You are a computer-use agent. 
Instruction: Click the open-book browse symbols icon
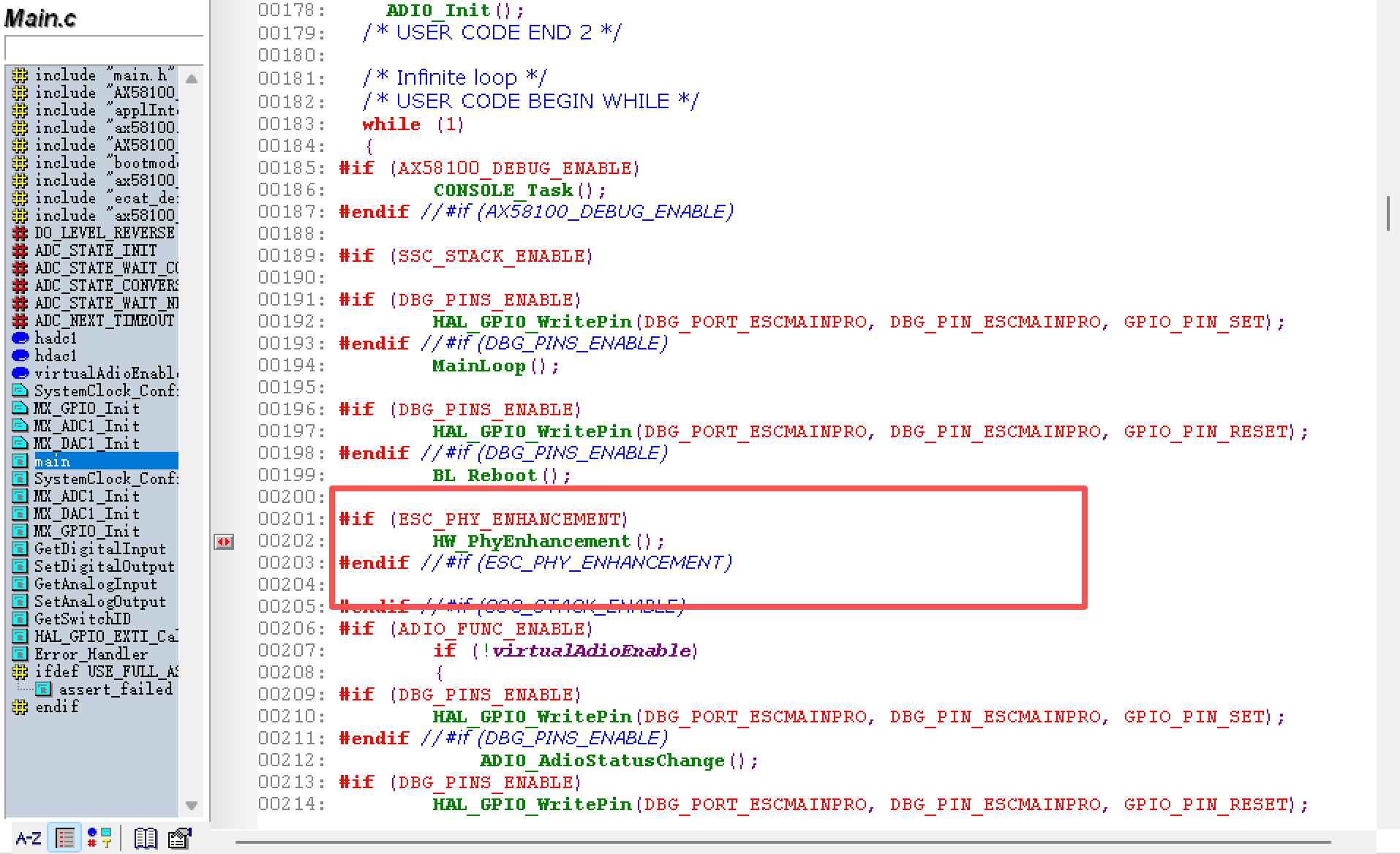click(x=145, y=838)
